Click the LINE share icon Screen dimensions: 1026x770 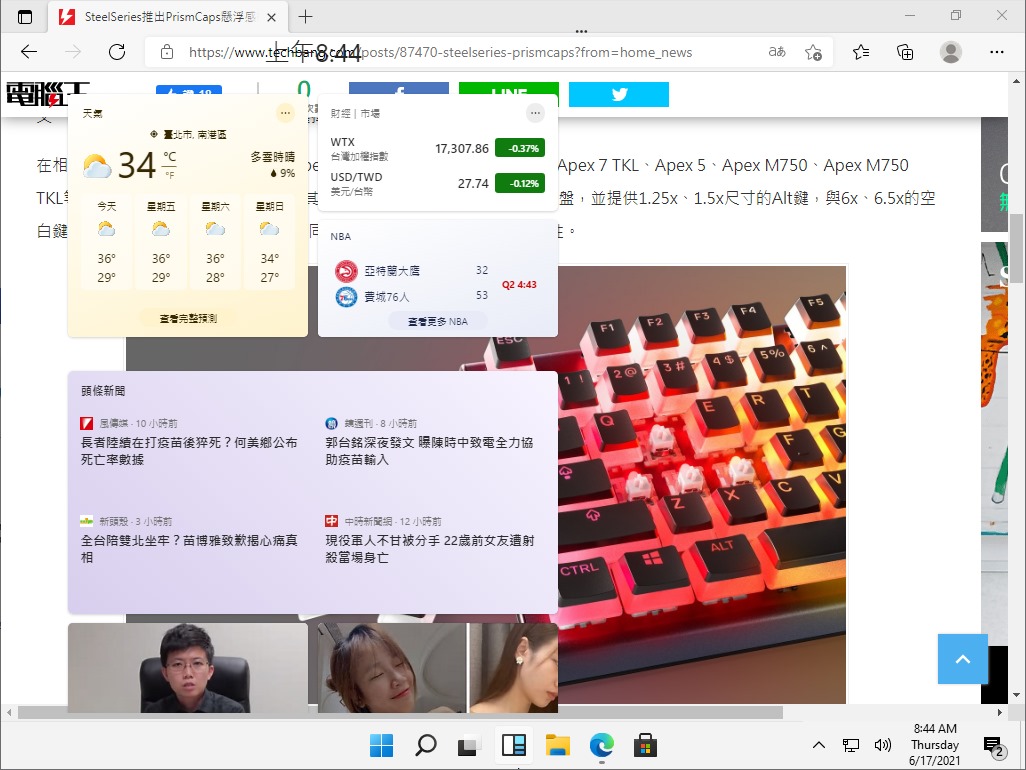[509, 93]
